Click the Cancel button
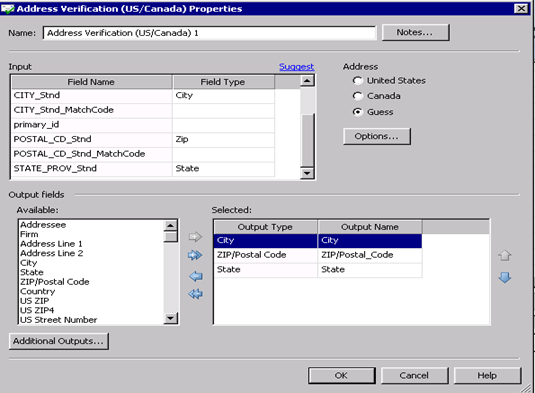 414,376
